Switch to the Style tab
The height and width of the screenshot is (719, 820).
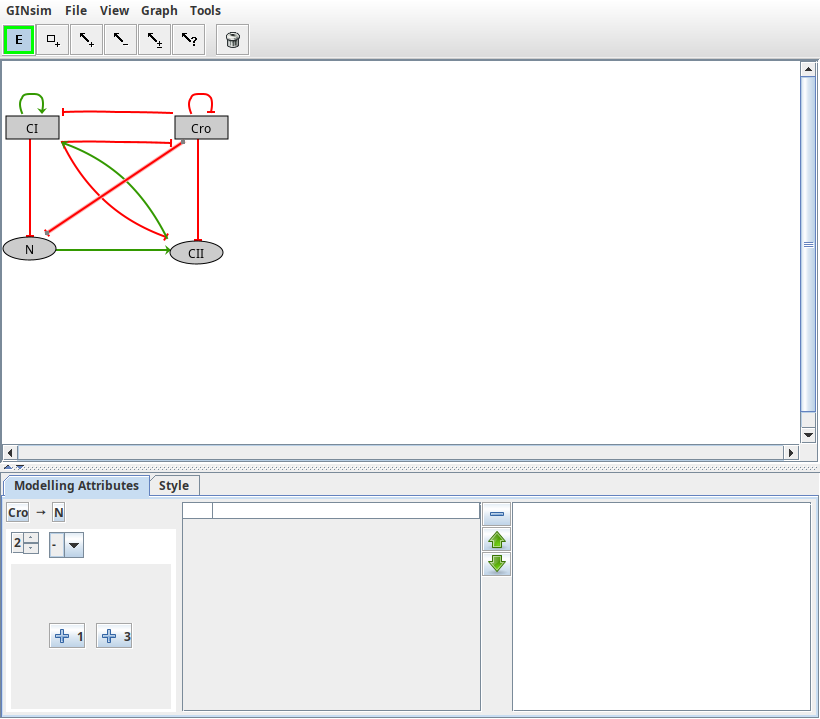(174, 485)
